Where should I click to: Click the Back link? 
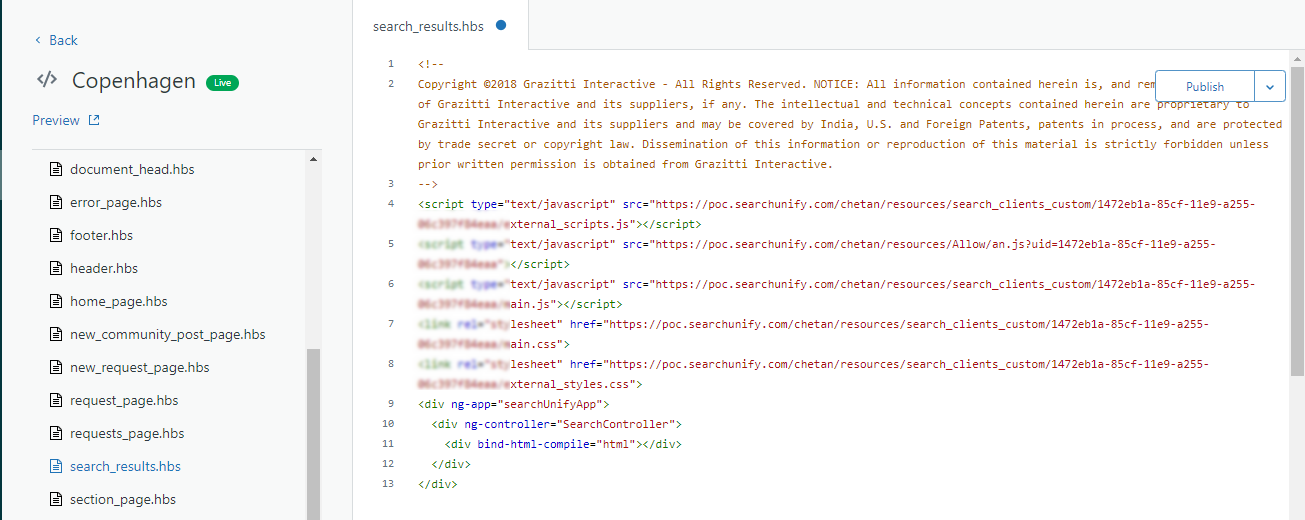pyautogui.click(x=56, y=40)
